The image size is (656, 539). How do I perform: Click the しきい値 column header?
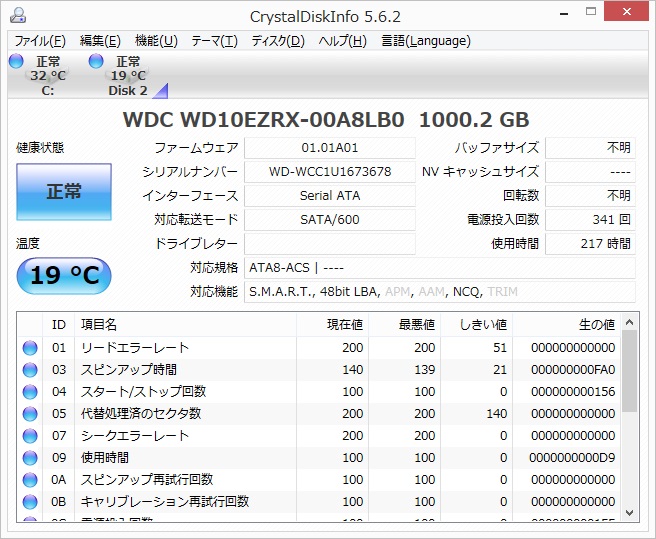pyautogui.click(x=477, y=325)
